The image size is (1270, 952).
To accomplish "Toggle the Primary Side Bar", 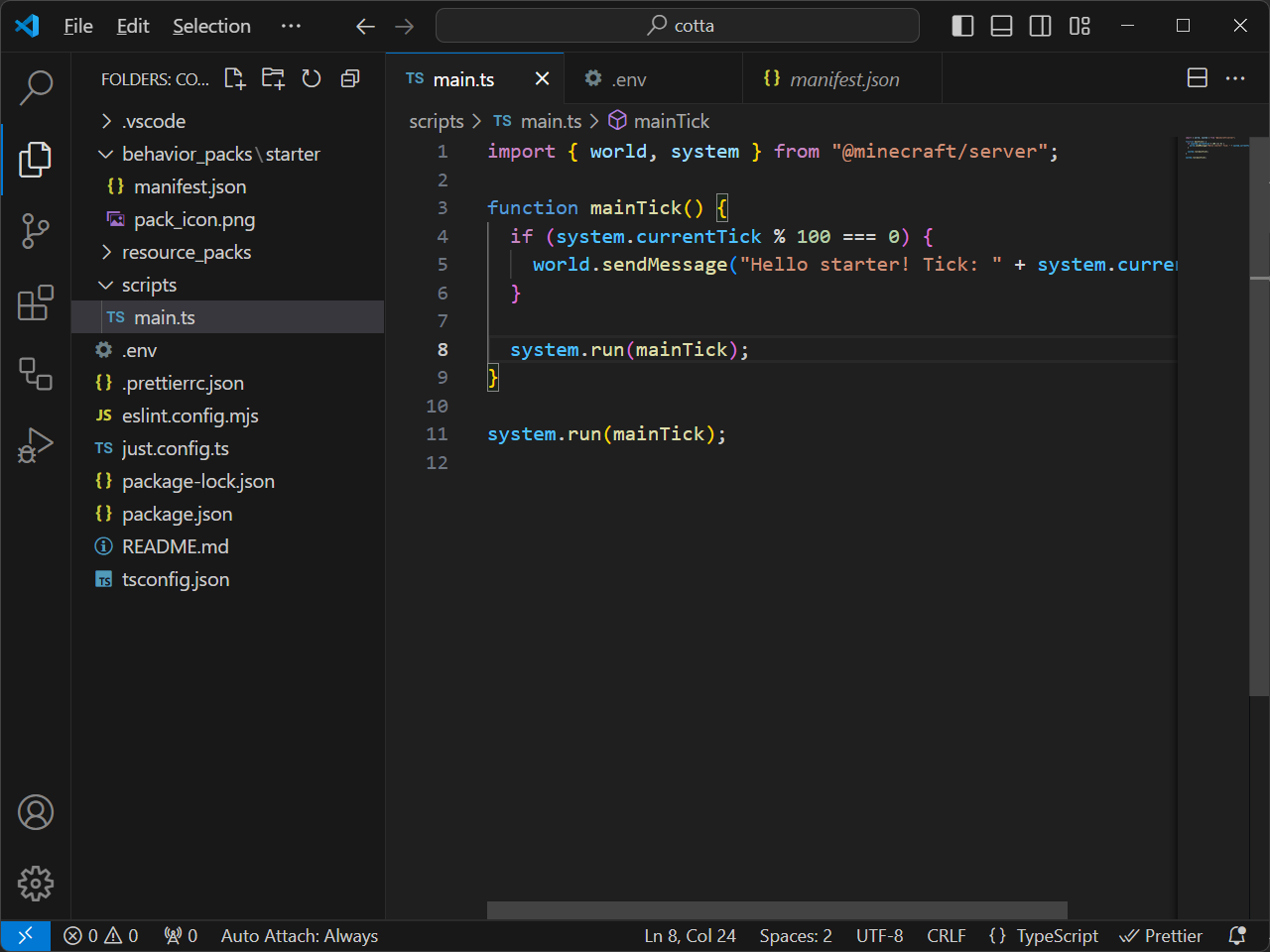I will pos(961,26).
